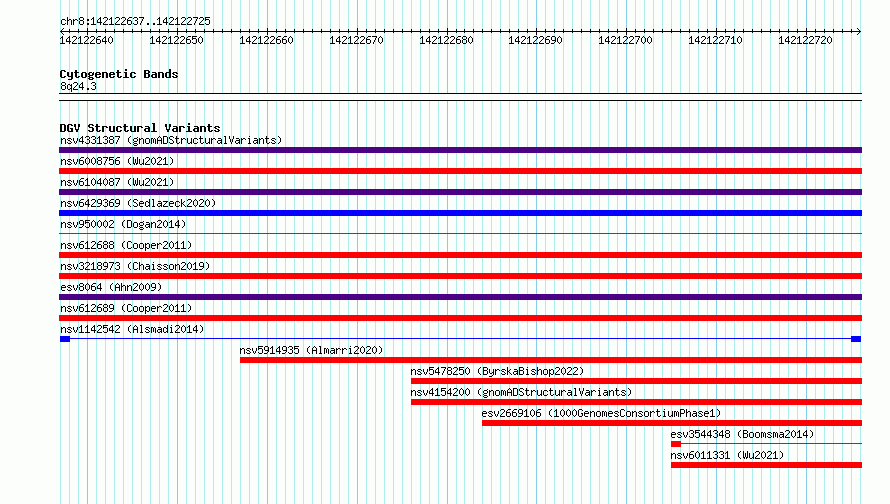Open the esv2669106 1000GenomesConsortiumPhase1 label
The width and height of the screenshot is (890, 504).
coord(601,413)
